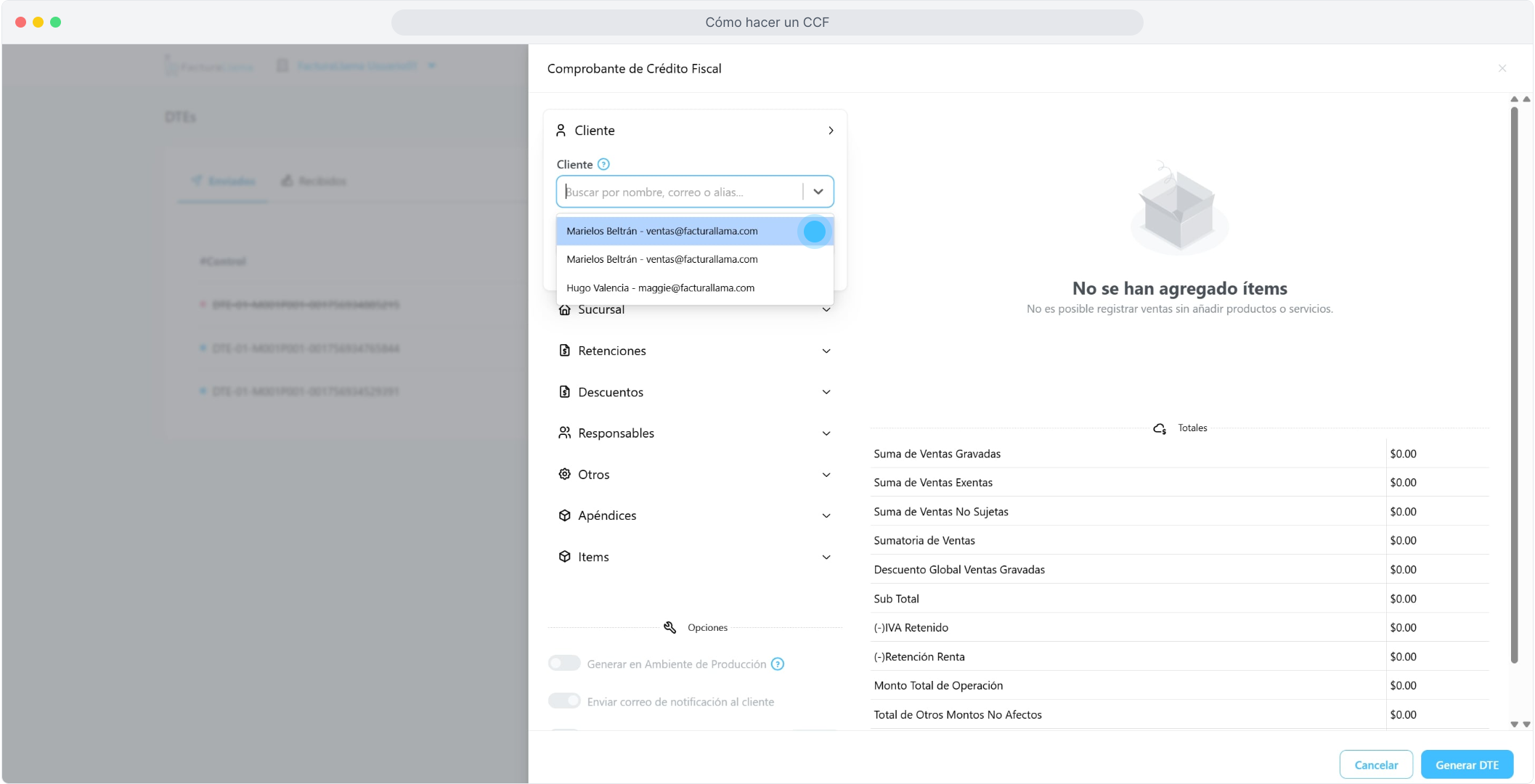Click help icon next to Ambiente de Producción

[778, 664]
